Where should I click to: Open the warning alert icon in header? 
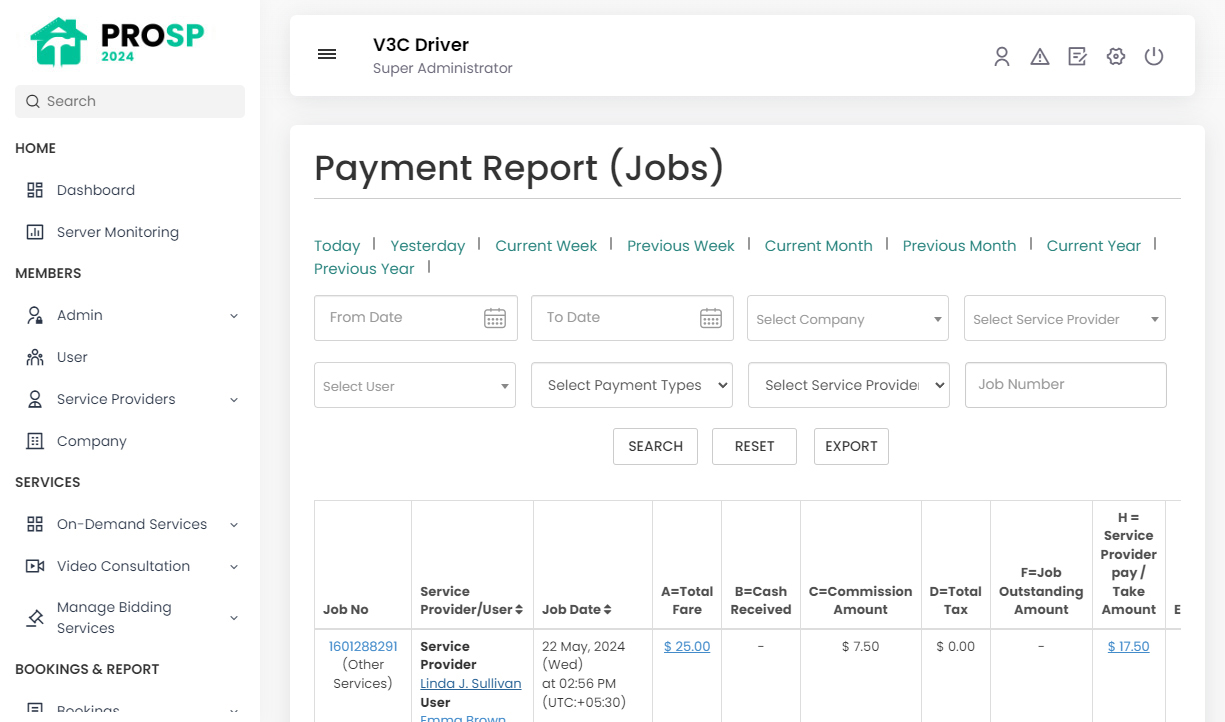point(1040,57)
